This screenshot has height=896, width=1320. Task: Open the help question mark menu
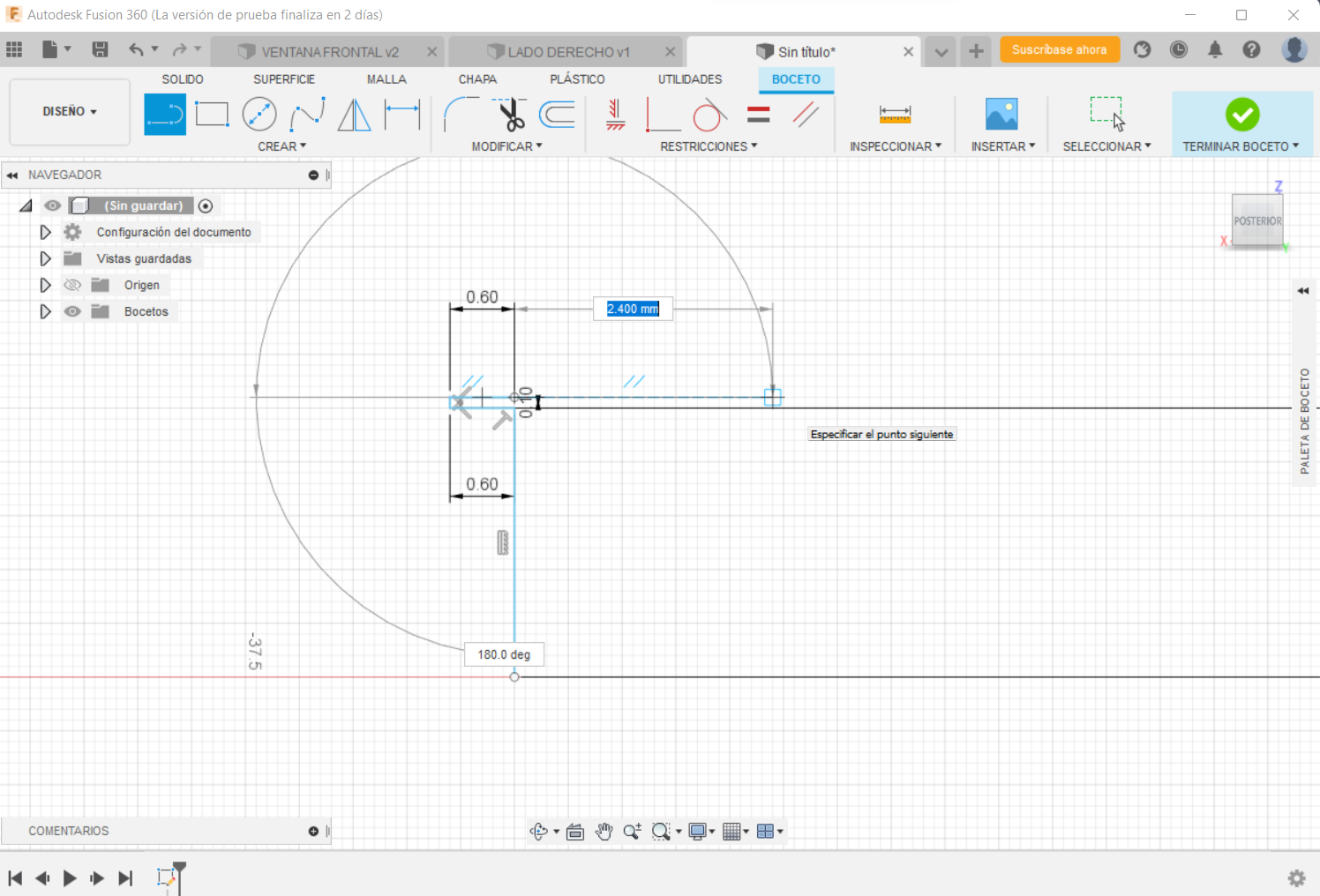pos(1251,49)
